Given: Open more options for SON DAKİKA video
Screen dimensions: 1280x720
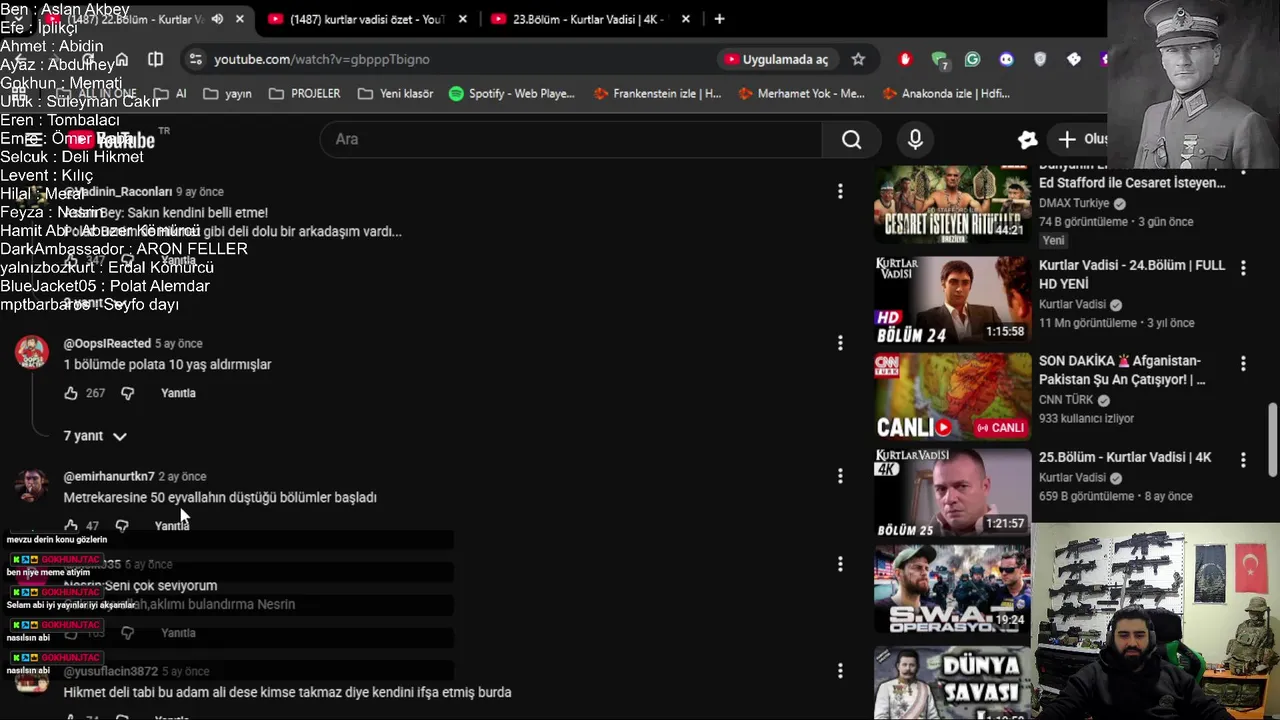Looking at the screenshot, I should (1243, 364).
